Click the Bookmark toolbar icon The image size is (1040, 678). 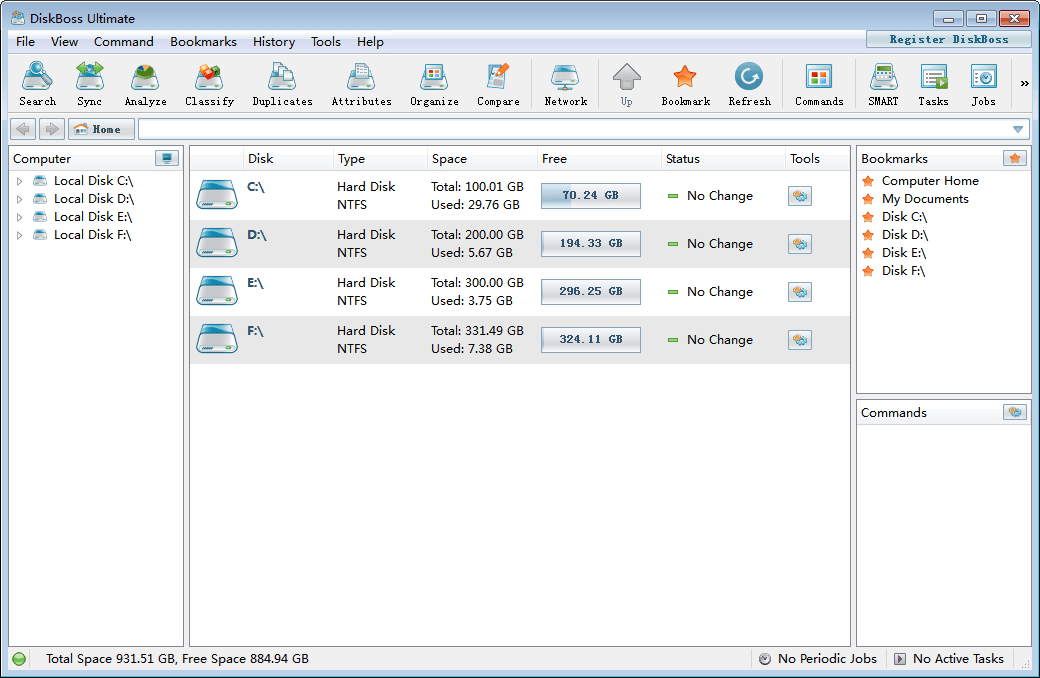click(x=685, y=84)
